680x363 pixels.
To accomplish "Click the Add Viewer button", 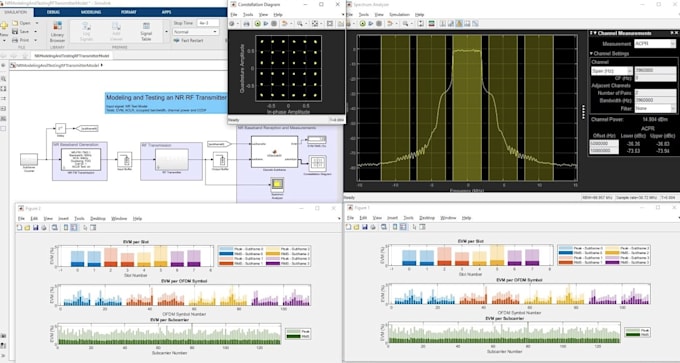I will pyautogui.click(x=116, y=32).
